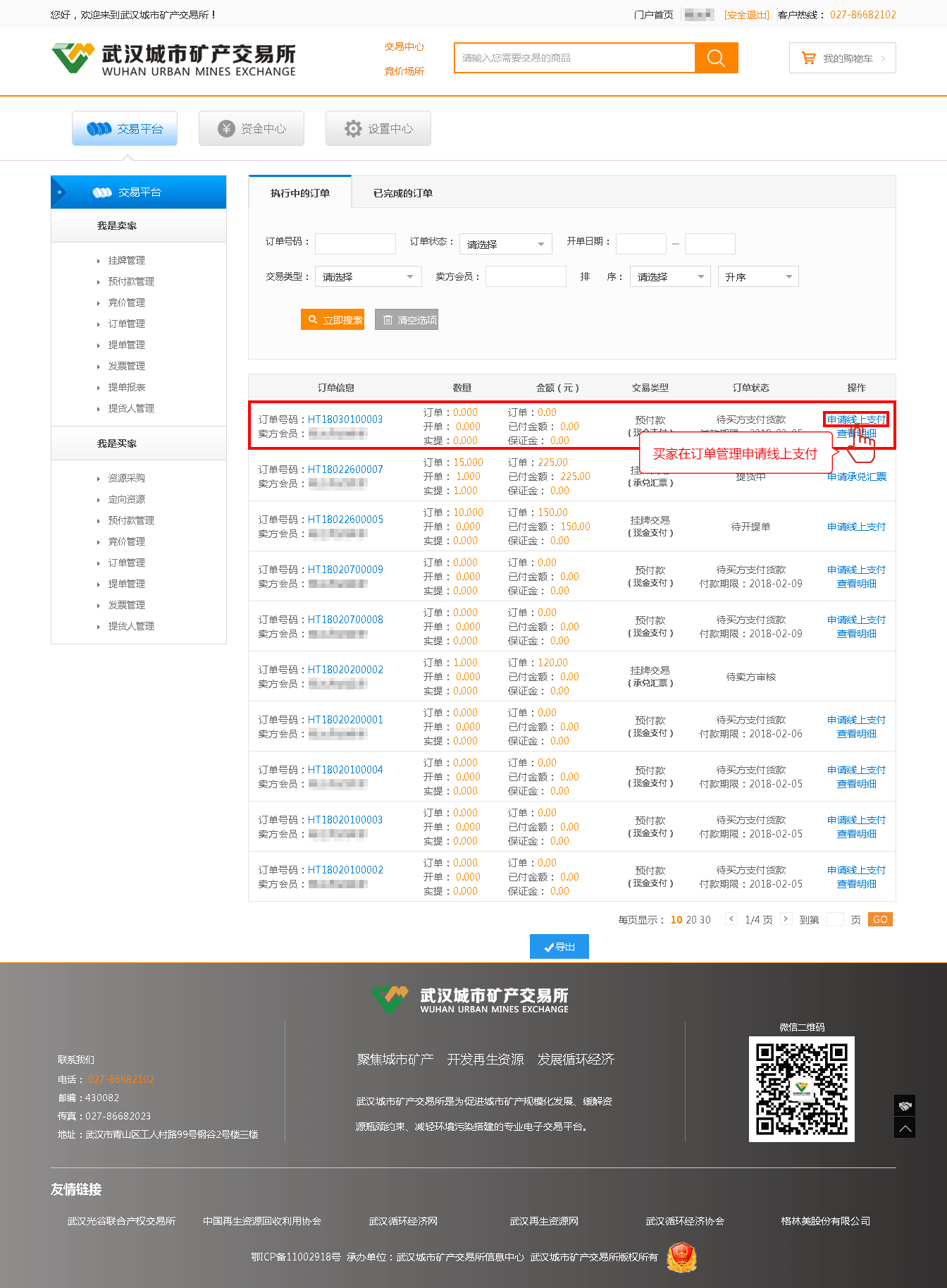The height and width of the screenshot is (1288, 947).
Task: Open the shopping cart (我的购物车)
Action: coord(842,59)
